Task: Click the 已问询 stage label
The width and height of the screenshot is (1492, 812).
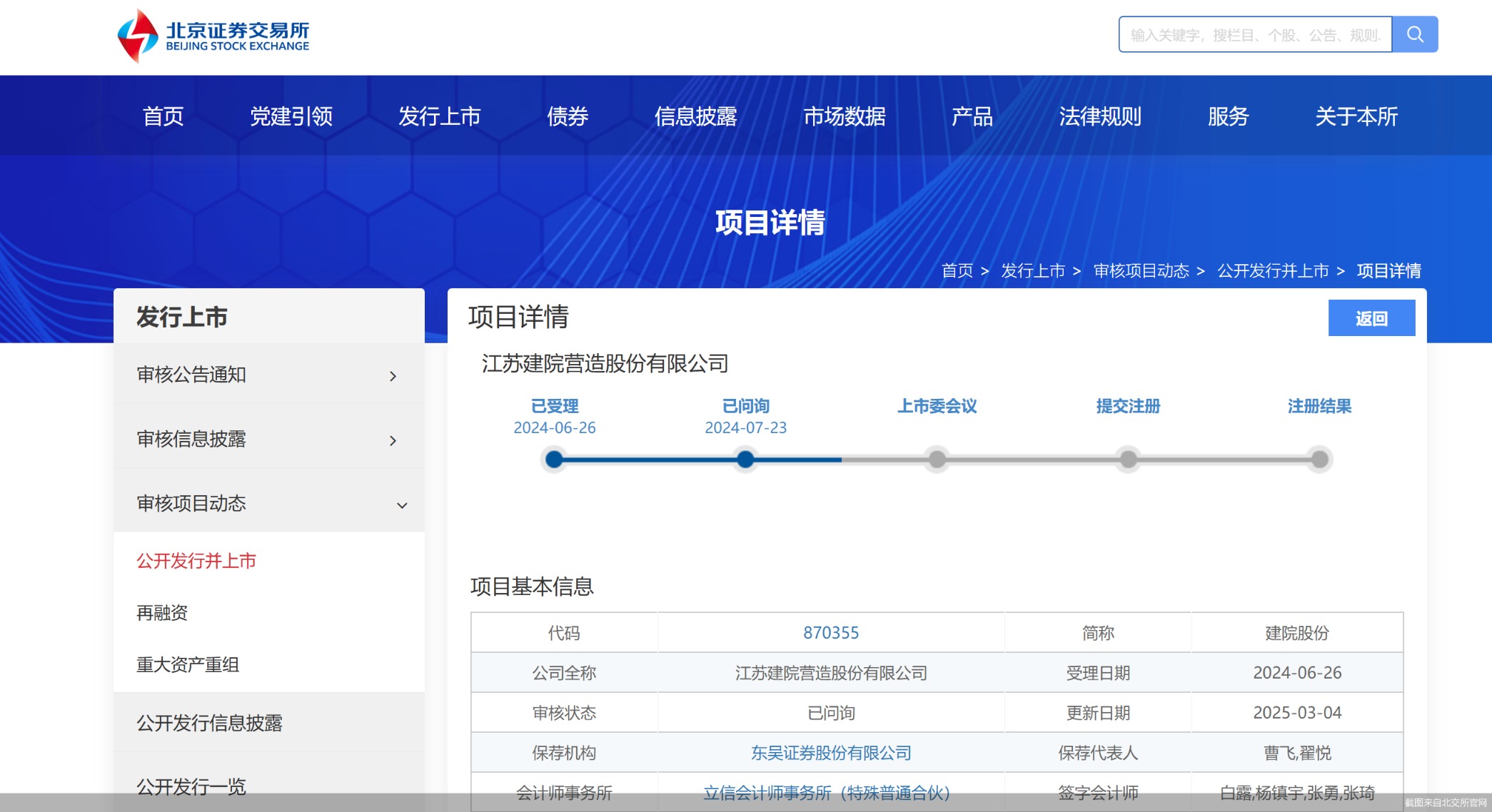Action: point(746,406)
